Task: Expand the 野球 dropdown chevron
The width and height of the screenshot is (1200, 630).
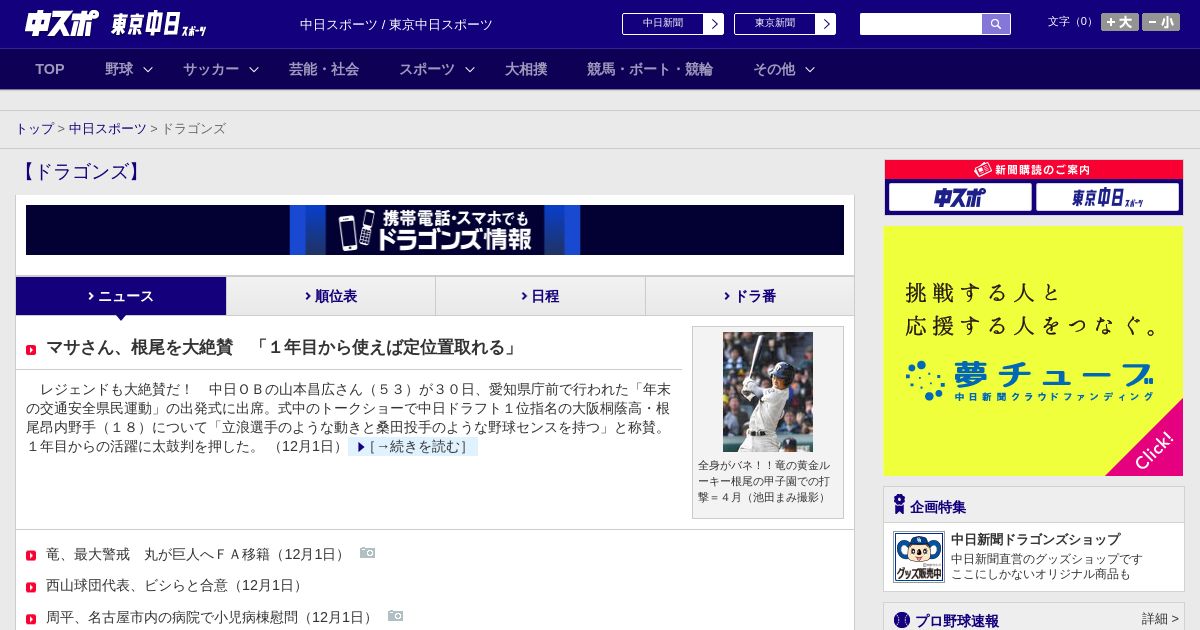Action: (148, 69)
